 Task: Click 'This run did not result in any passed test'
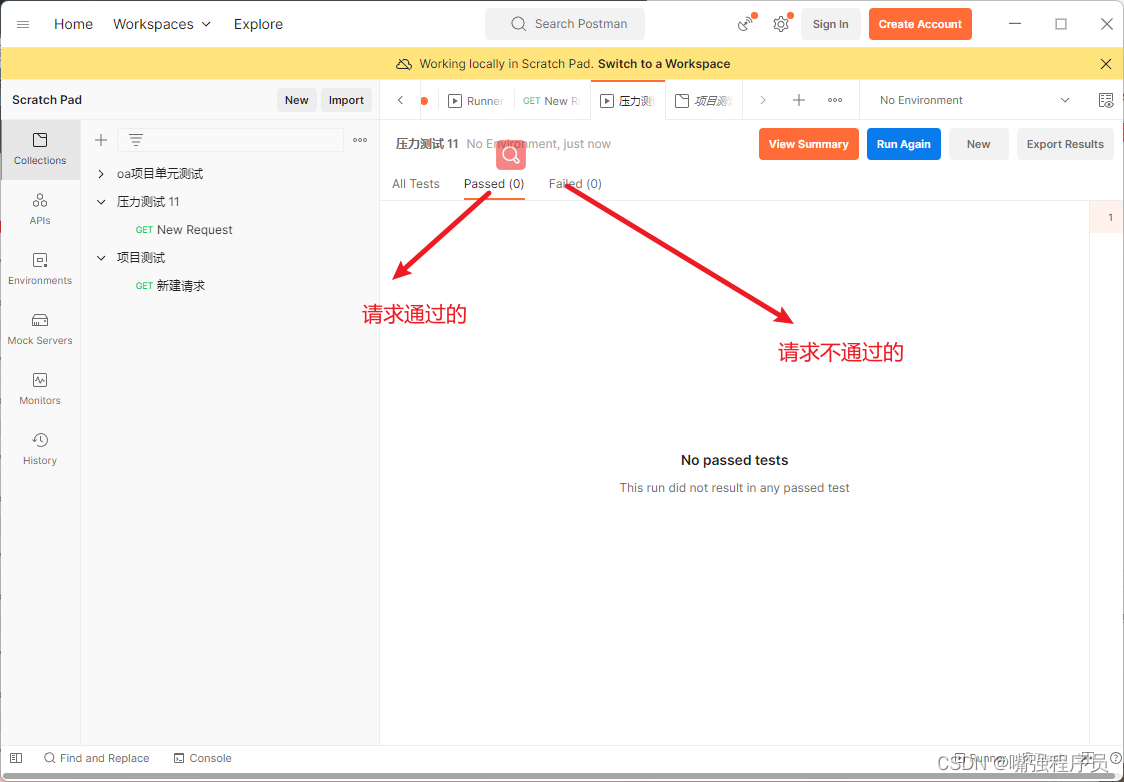[735, 488]
